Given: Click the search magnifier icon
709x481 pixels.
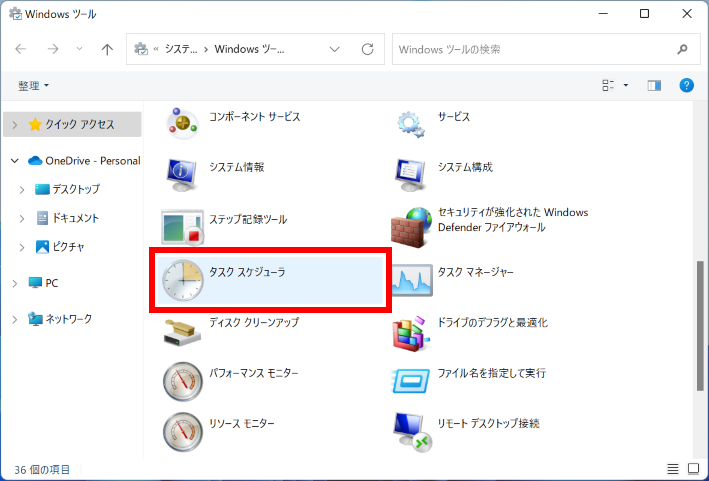Looking at the screenshot, I should 682,49.
